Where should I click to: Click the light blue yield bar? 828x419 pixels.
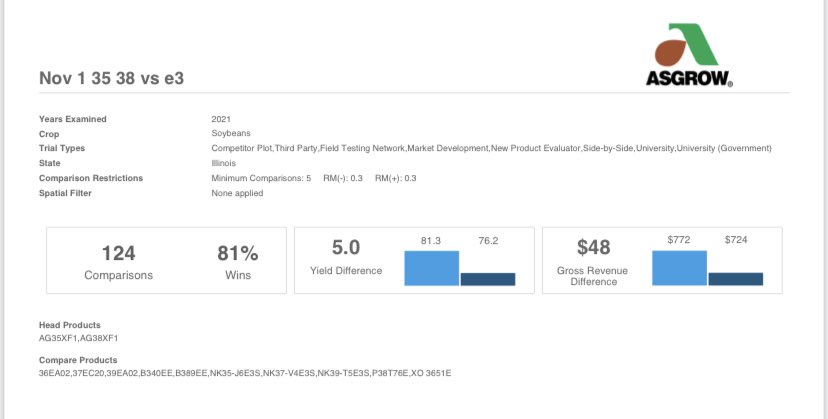tap(431, 268)
